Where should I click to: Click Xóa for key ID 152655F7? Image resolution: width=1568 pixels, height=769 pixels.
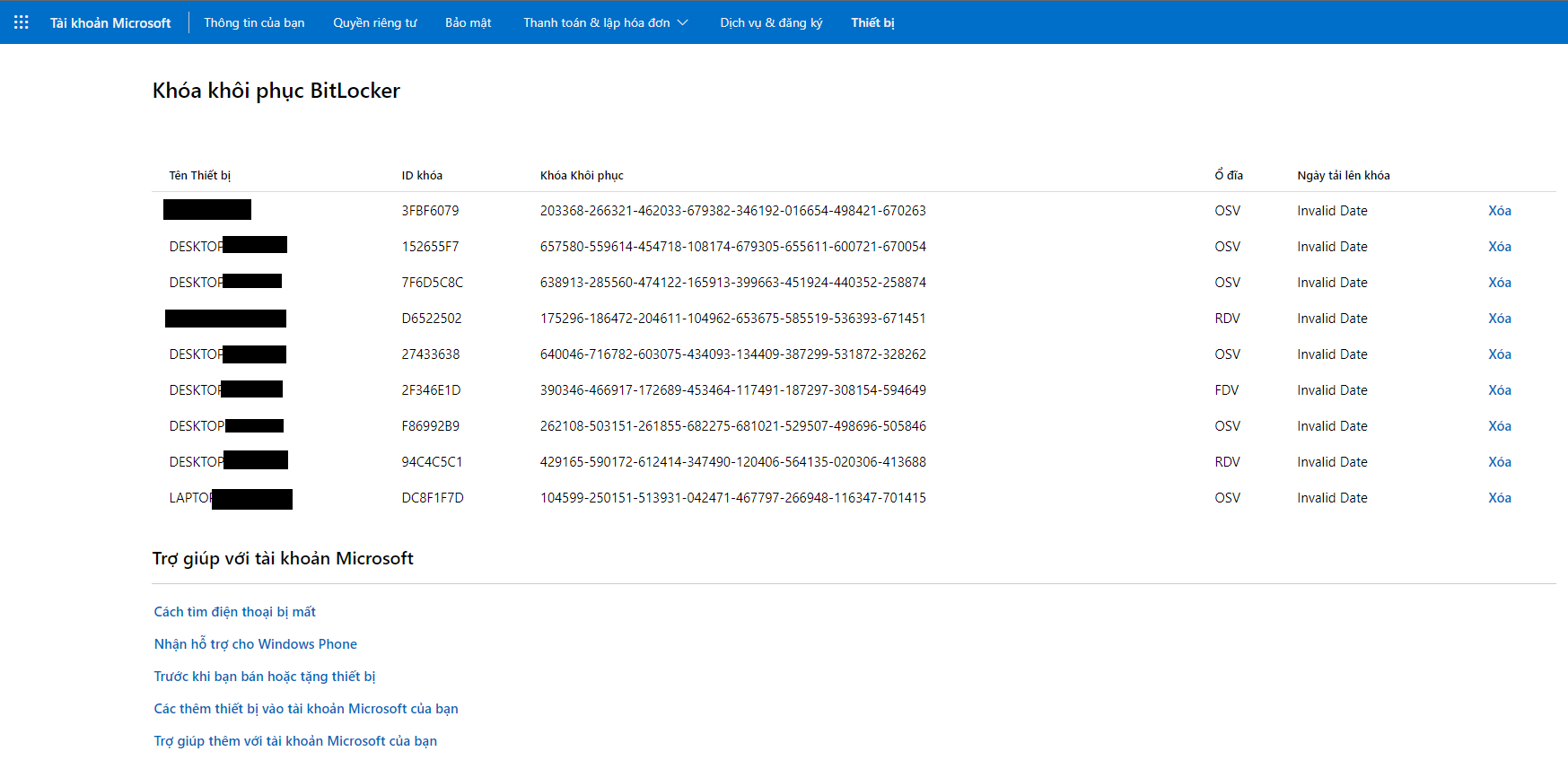[1500, 247]
